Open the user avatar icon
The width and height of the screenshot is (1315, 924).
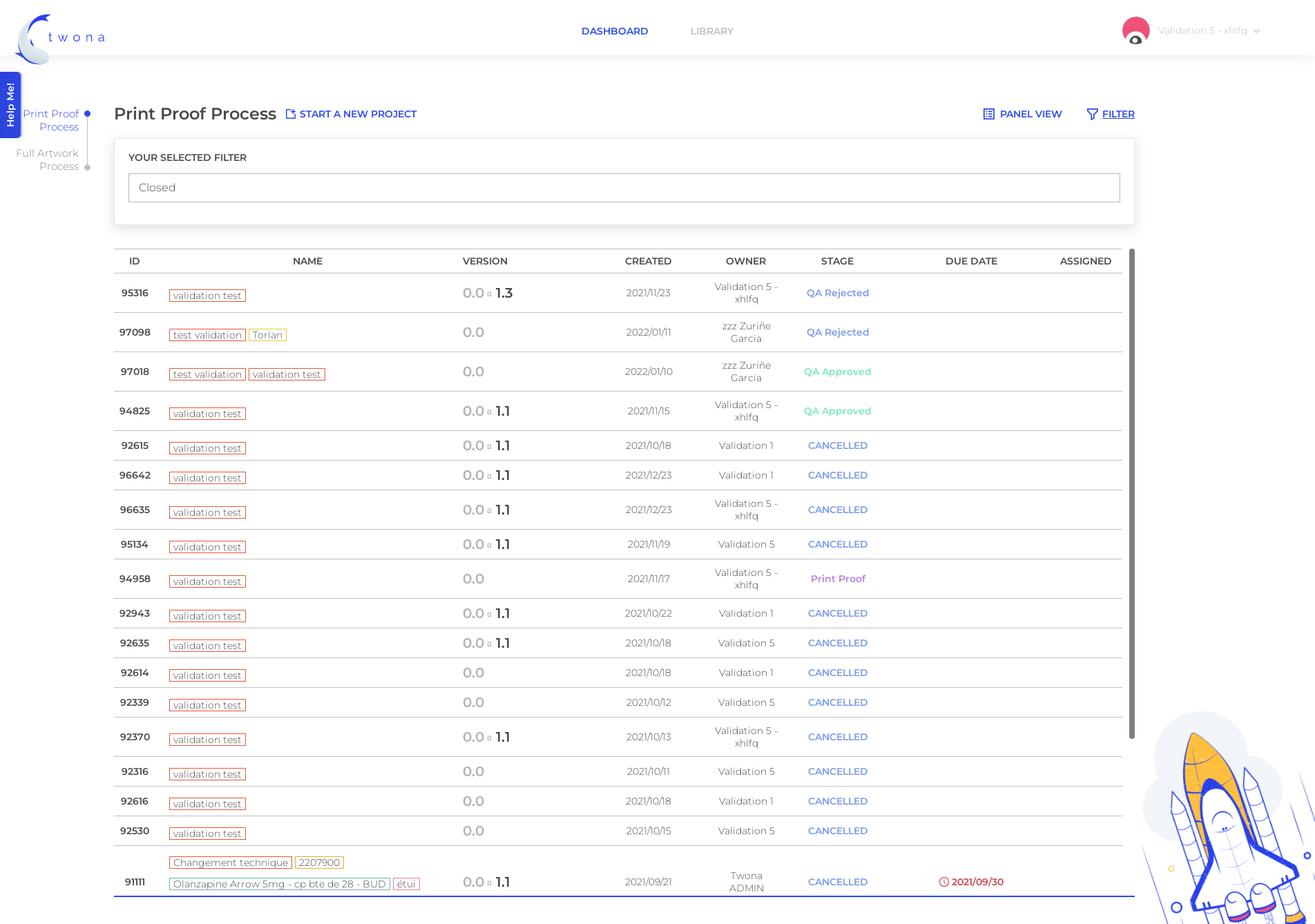point(1135,30)
